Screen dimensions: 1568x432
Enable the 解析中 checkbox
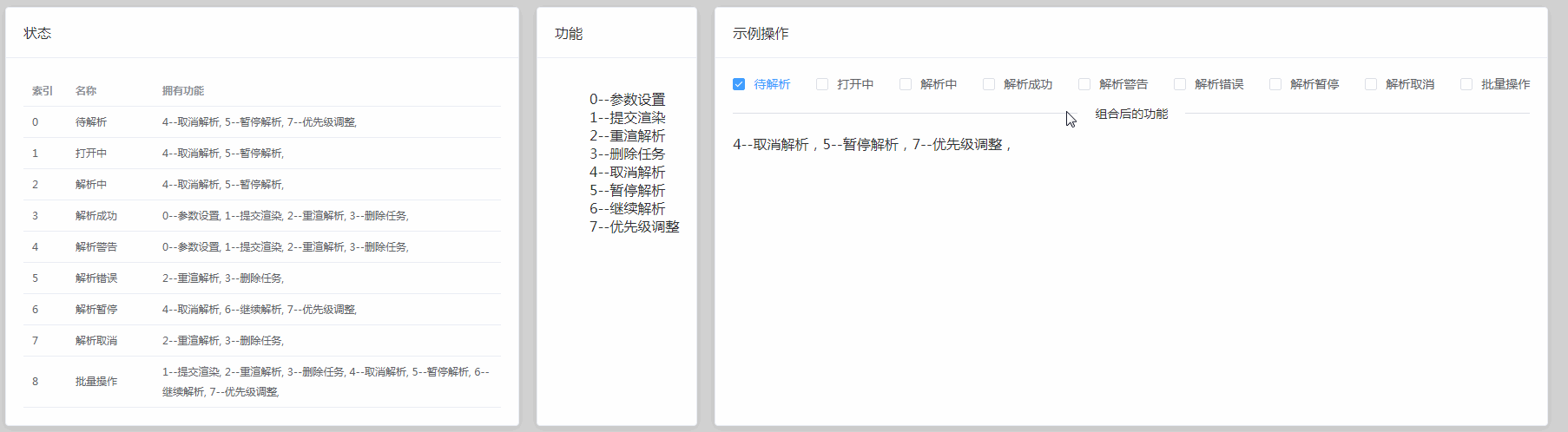tap(906, 84)
